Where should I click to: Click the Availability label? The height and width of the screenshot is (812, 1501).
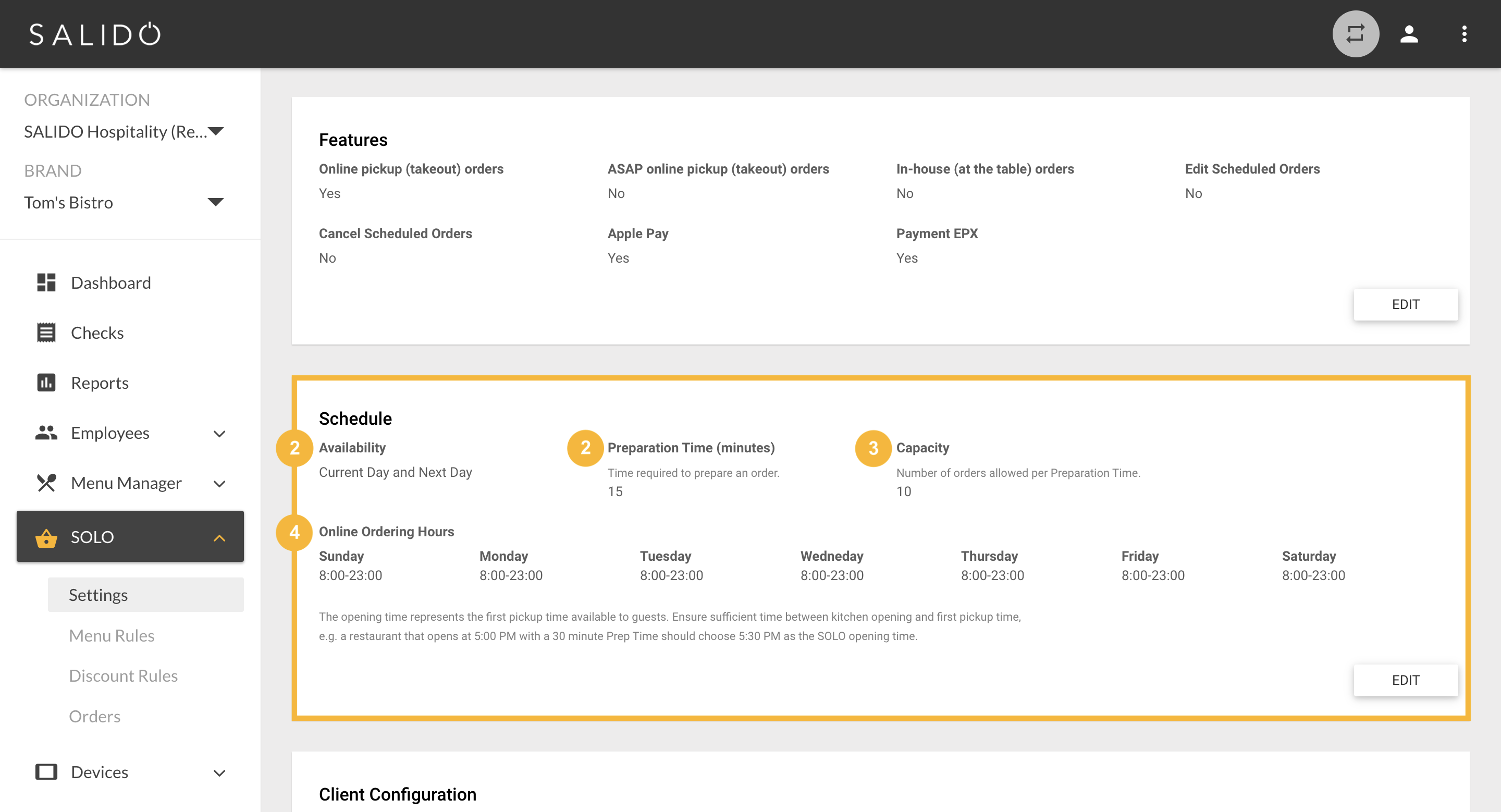coord(352,448)
